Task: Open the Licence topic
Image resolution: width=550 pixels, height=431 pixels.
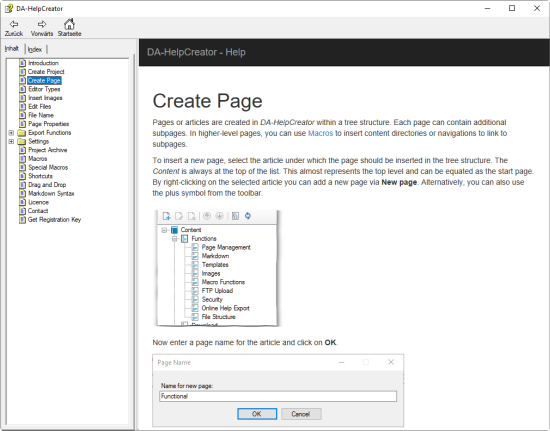Action: click(39, 202)
